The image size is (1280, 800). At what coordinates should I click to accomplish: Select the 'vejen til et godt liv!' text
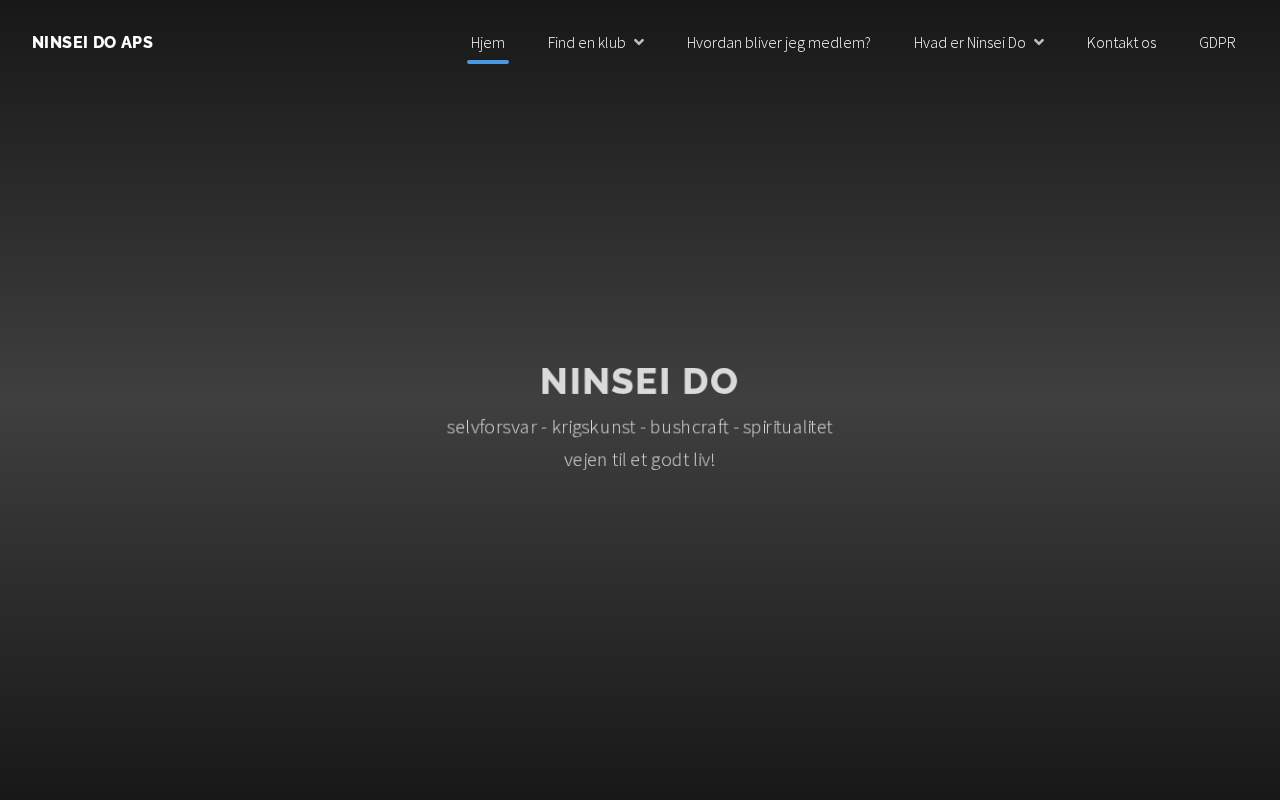[x=640, y=460]
